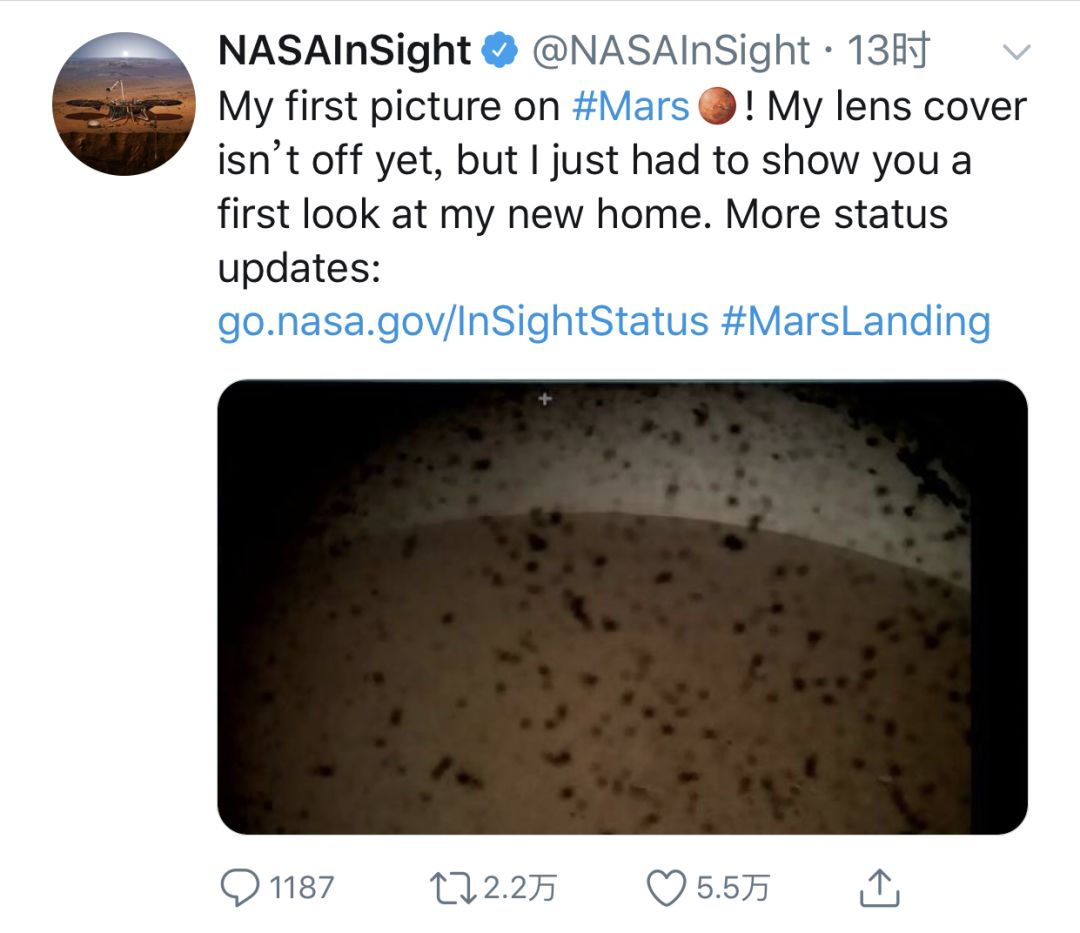Click the Mars planet emoji
This screenshot has height=933, width=1080.
coord(718,107)
